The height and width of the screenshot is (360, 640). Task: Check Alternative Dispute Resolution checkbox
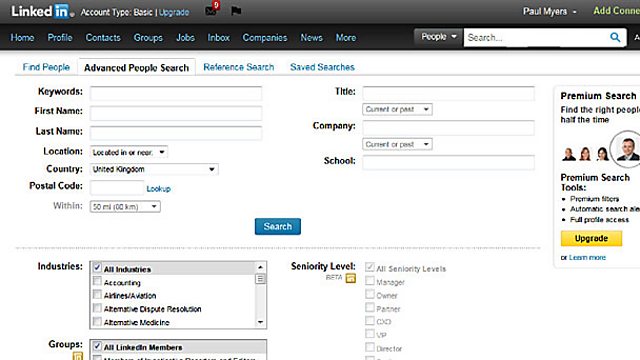tap(97, 308)
